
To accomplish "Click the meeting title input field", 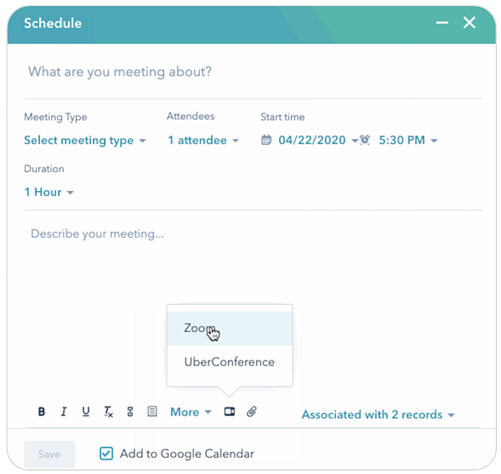I will coord(253,72).
